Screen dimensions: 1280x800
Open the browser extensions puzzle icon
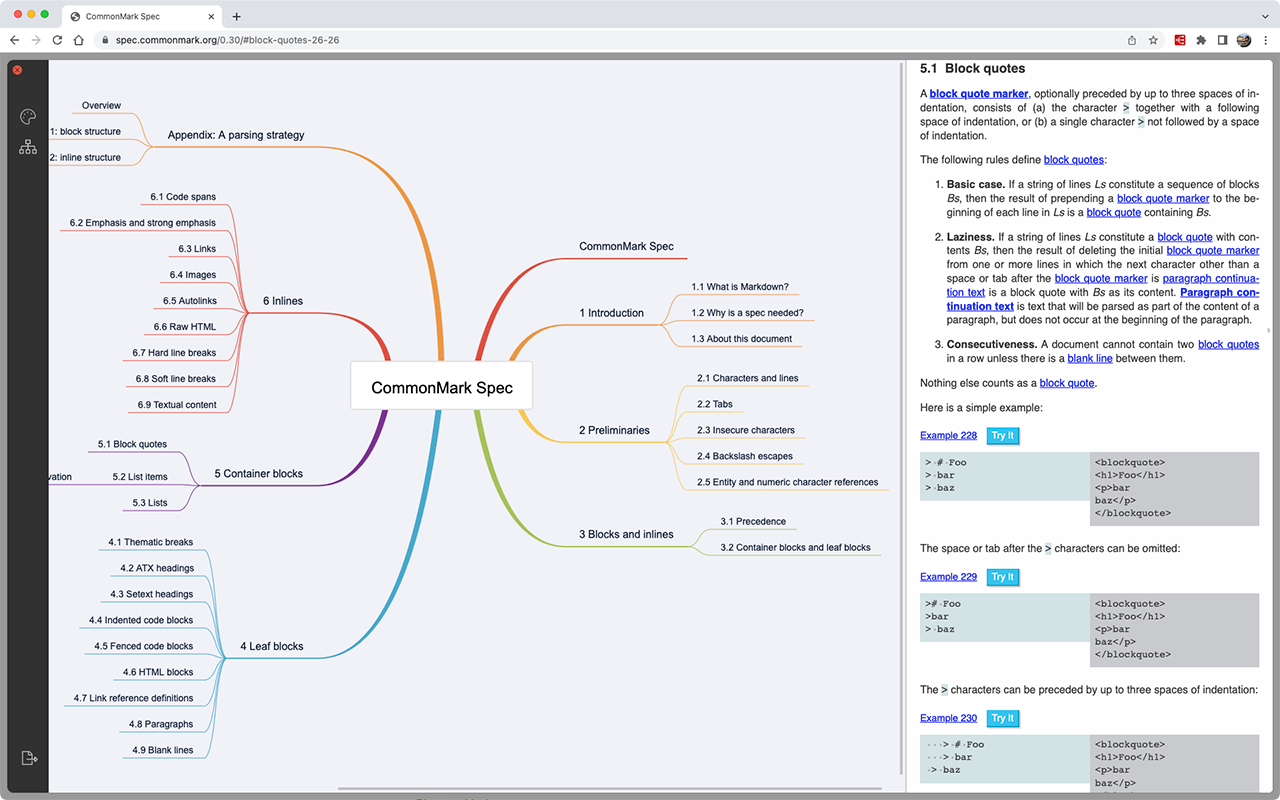1201,40
